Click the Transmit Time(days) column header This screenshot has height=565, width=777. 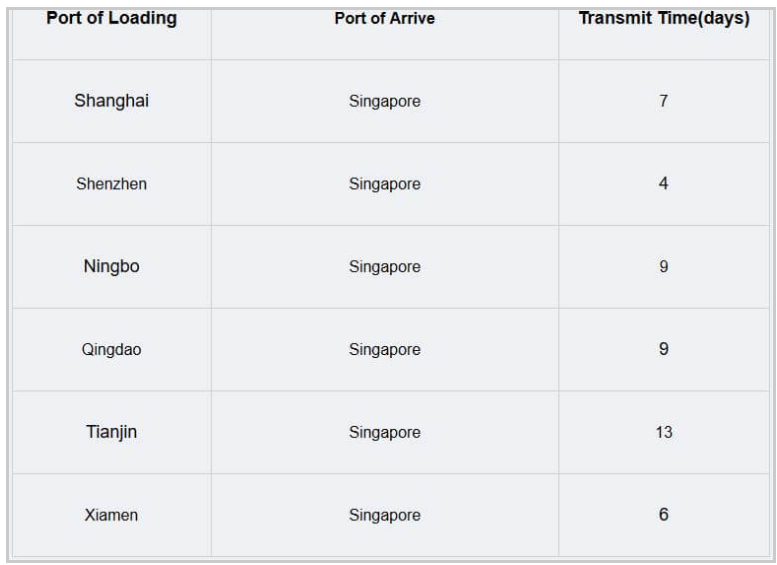tap(663, 19)
